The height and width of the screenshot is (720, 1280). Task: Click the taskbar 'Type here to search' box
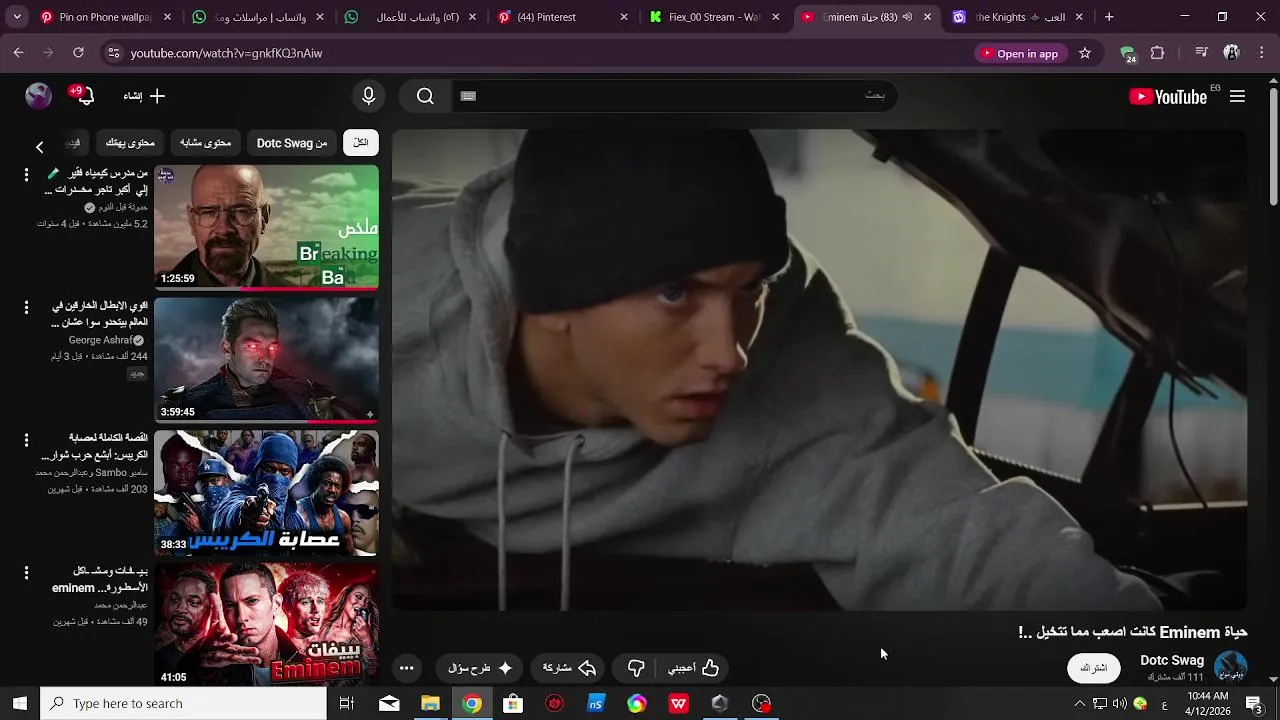click(x=184, y=704)
